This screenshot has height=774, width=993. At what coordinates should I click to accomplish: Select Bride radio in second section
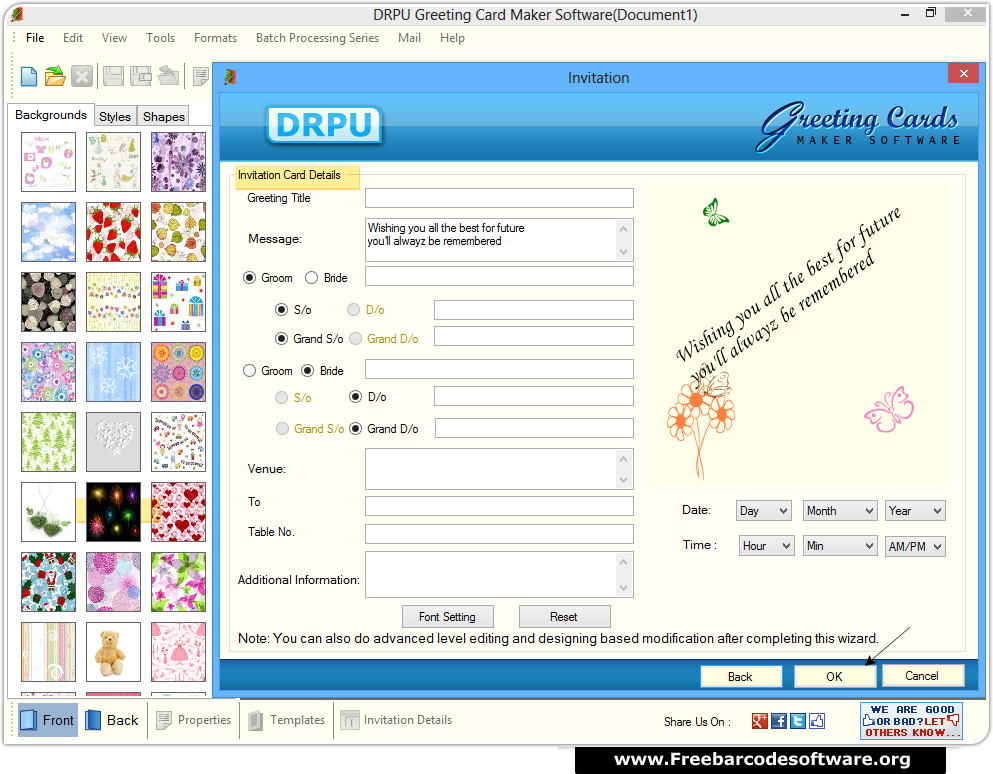(x=308, y=371)
